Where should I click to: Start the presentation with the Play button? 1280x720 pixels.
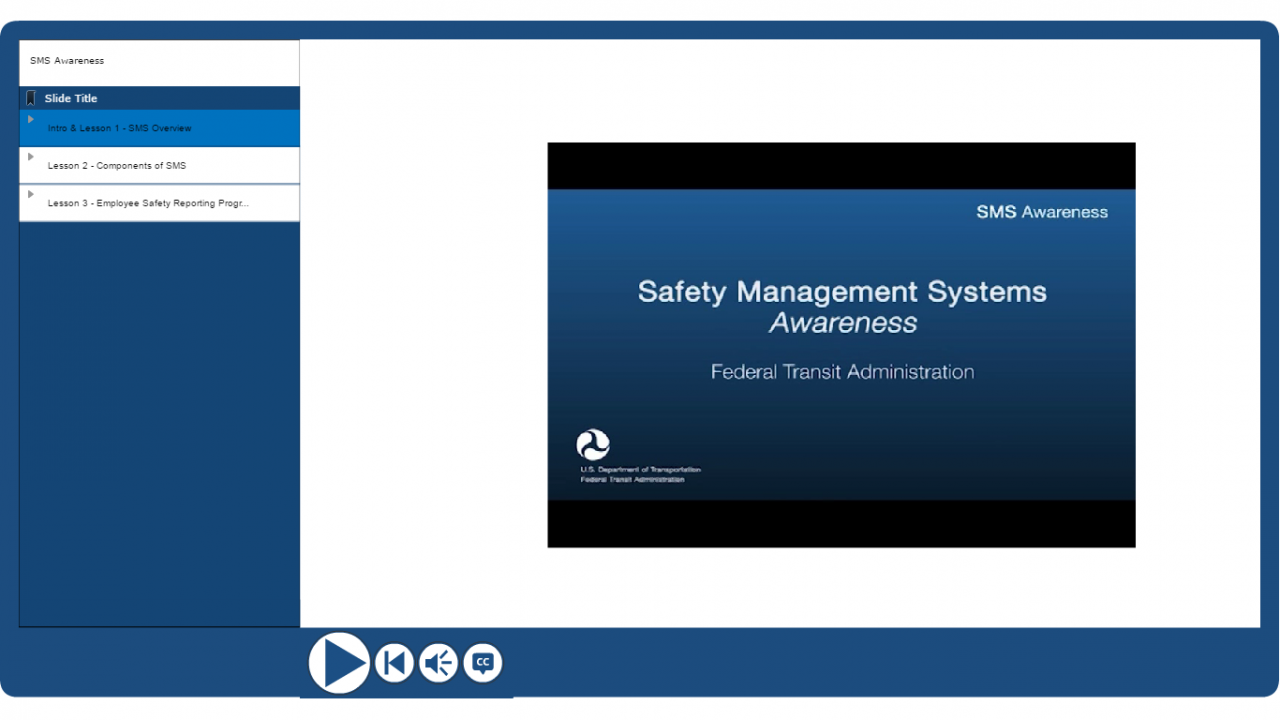339,662
